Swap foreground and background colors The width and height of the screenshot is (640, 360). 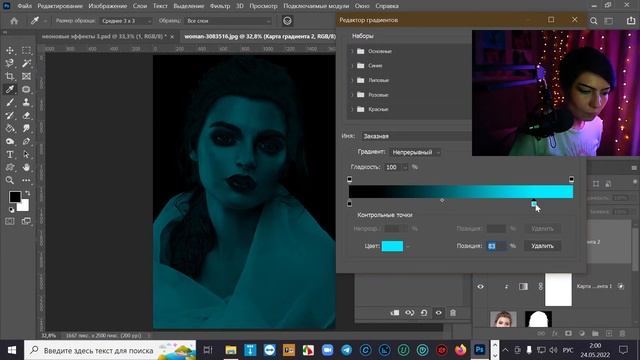coord(27,193)
